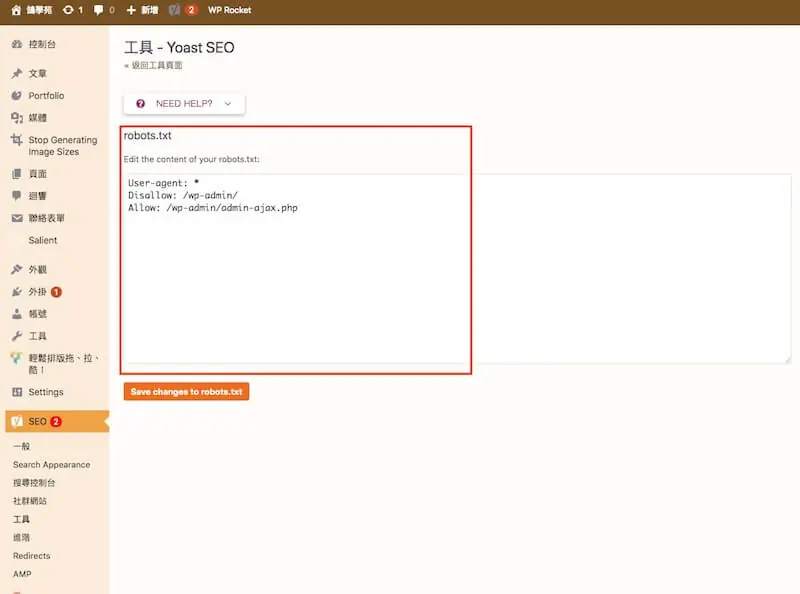Click the Settings grid icon in sidebar
The image size is (800, 594).
(17, 392)
